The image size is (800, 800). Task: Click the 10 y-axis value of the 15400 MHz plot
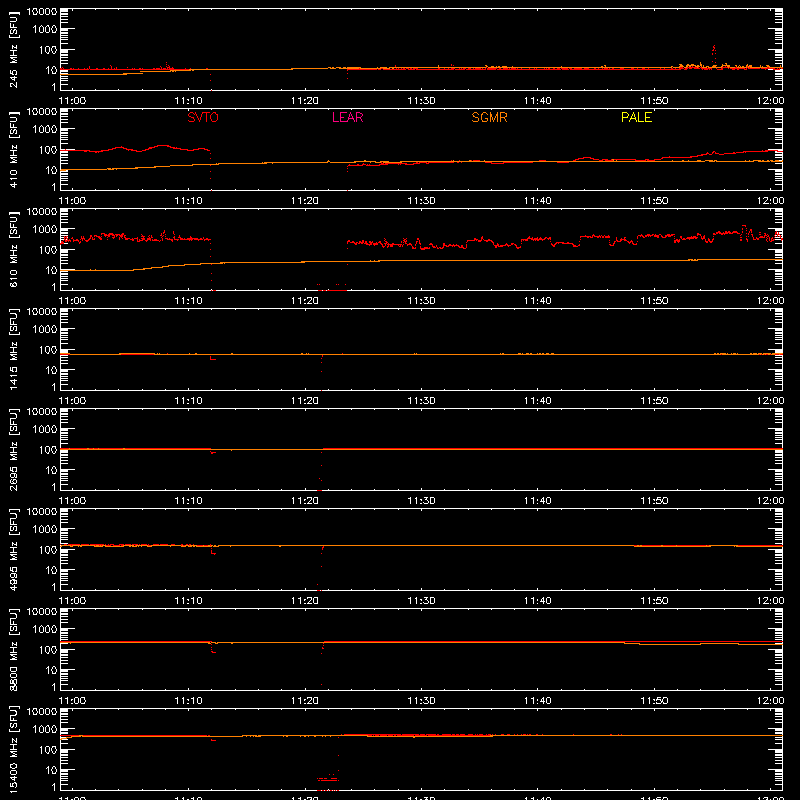[51, 770]
